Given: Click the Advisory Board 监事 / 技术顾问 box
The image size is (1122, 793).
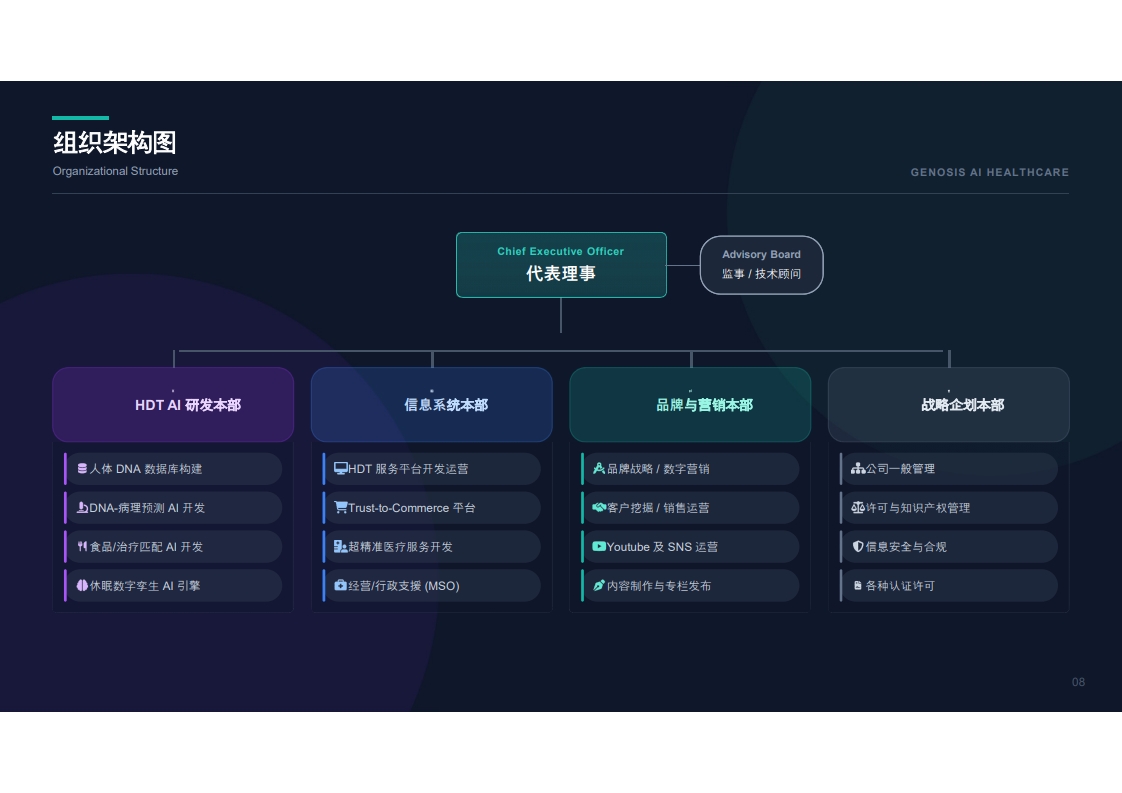Looking at the screenshot, I should pyautogui.click(x=761, y=265).
